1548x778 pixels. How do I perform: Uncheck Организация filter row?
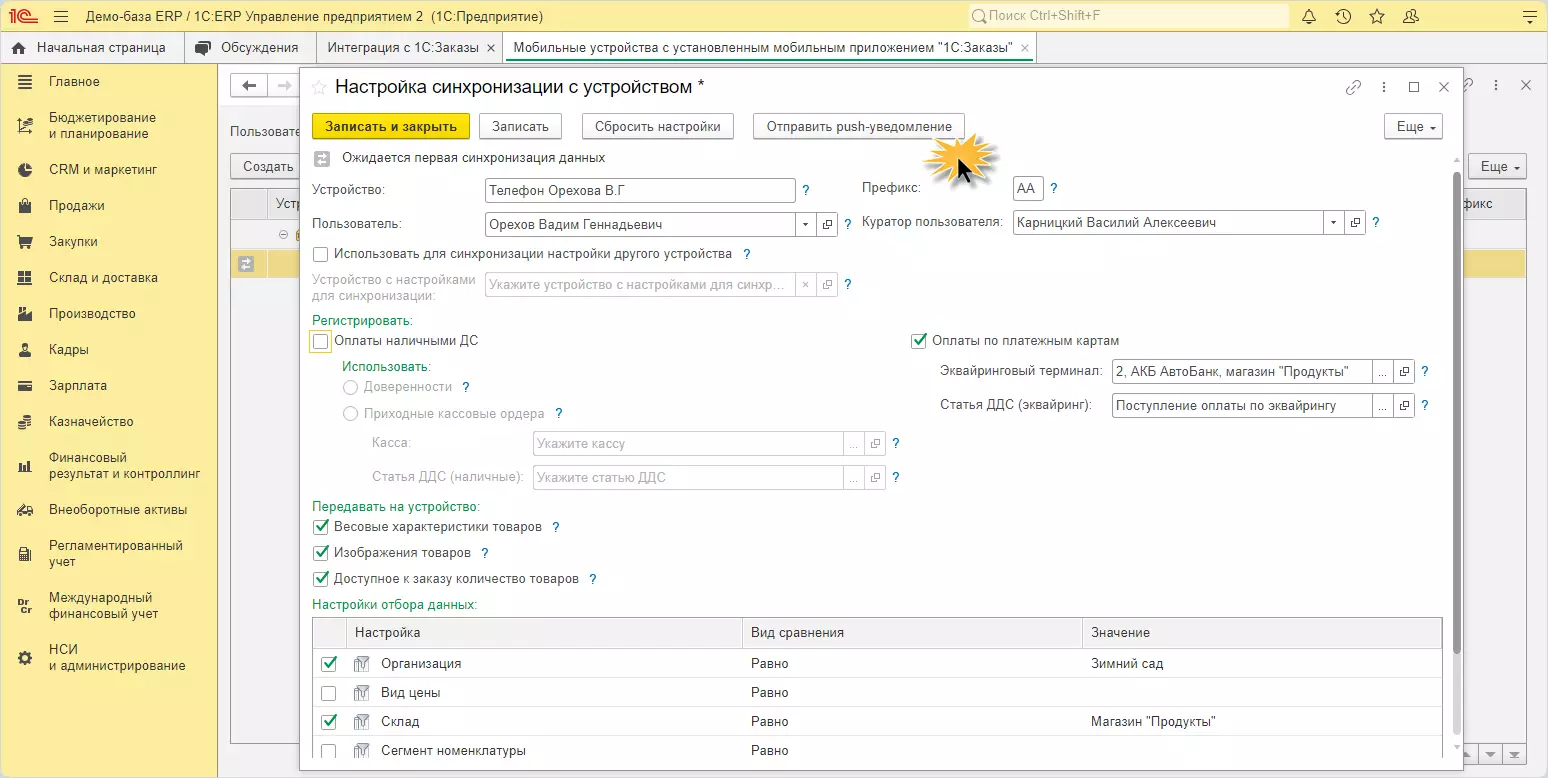[x=329, y=664]
